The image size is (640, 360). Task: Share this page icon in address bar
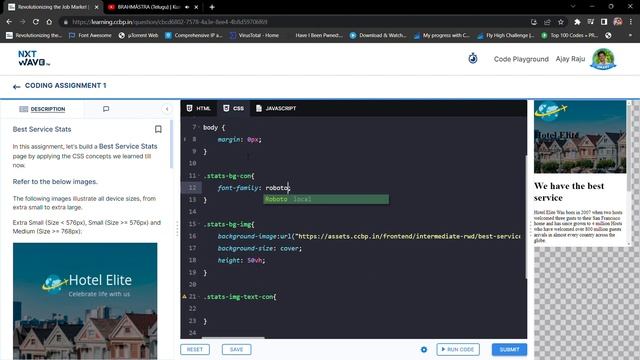click(x=547, y=22)
